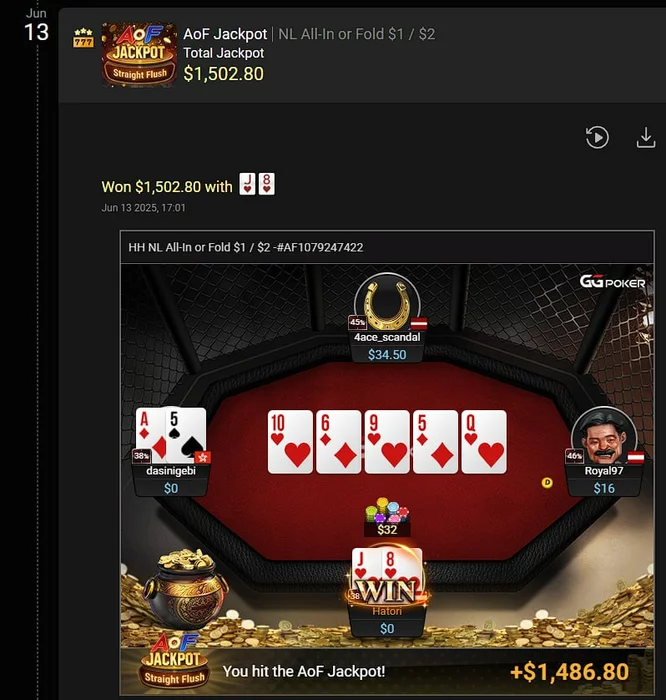This screenshot has height=700, width=666.
Task: Download the hand history
Action: pyautogui.click(x=645, y=138)
